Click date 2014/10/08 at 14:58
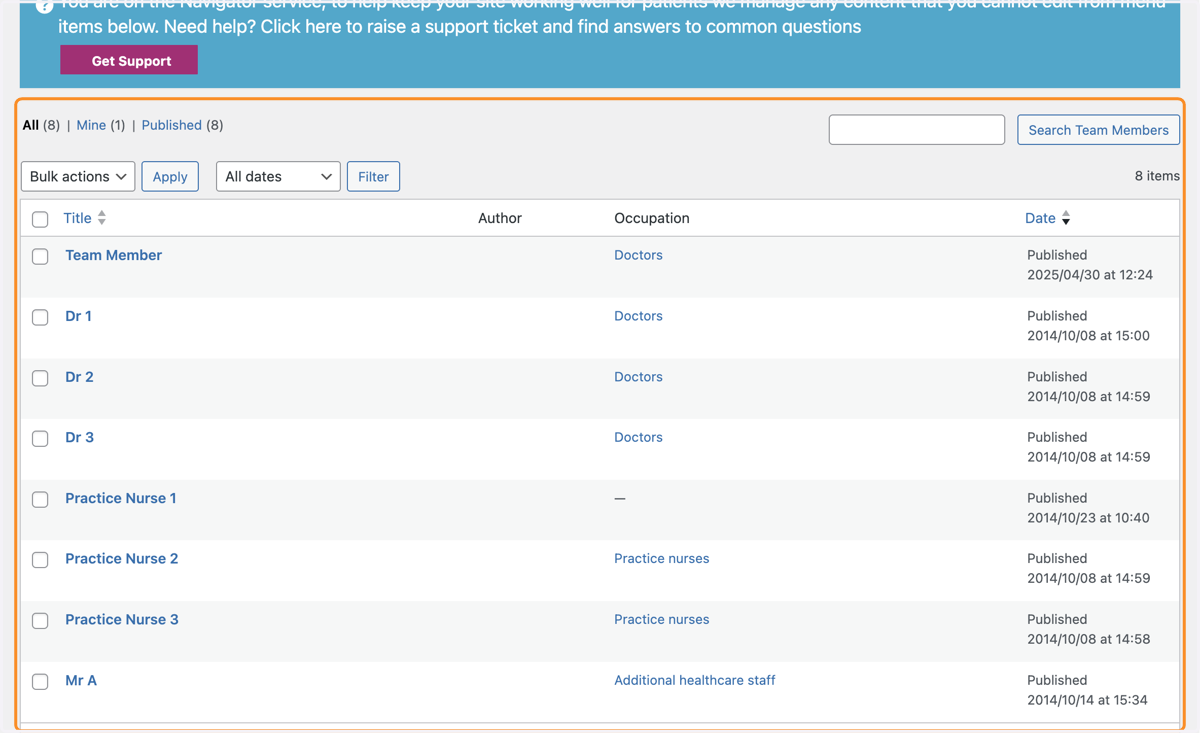 (1088, 639)
